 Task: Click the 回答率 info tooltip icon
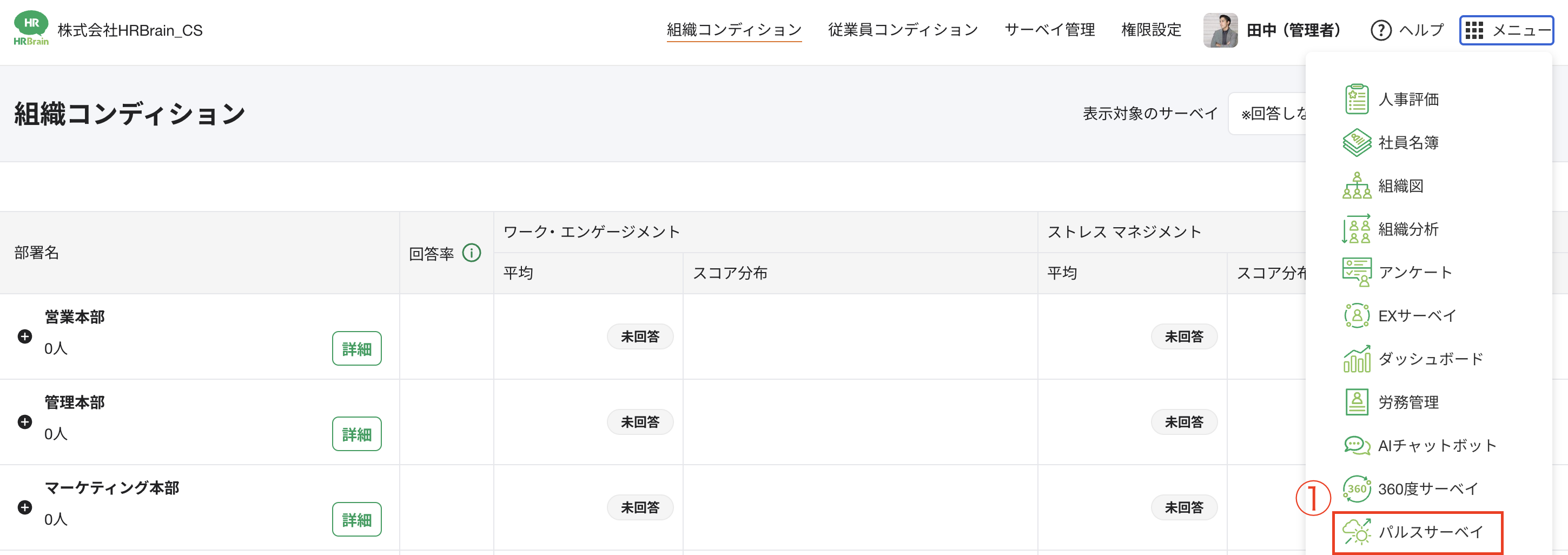[x=471, y=252]
